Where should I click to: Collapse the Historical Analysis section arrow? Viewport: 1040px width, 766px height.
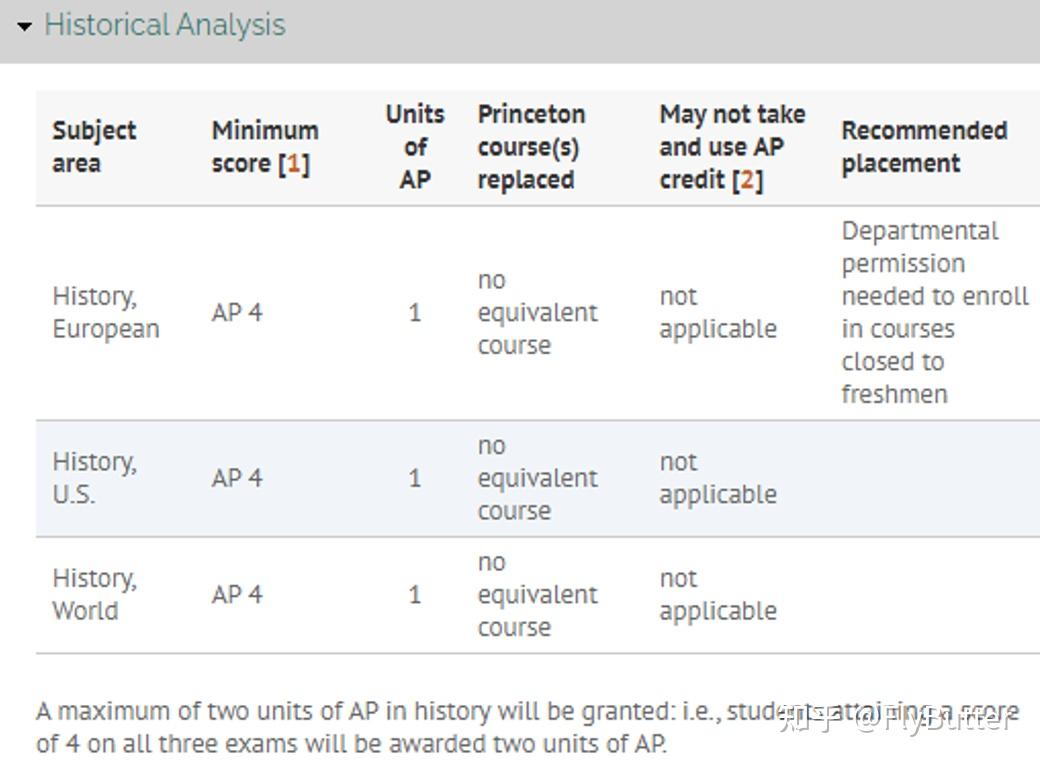25,26
